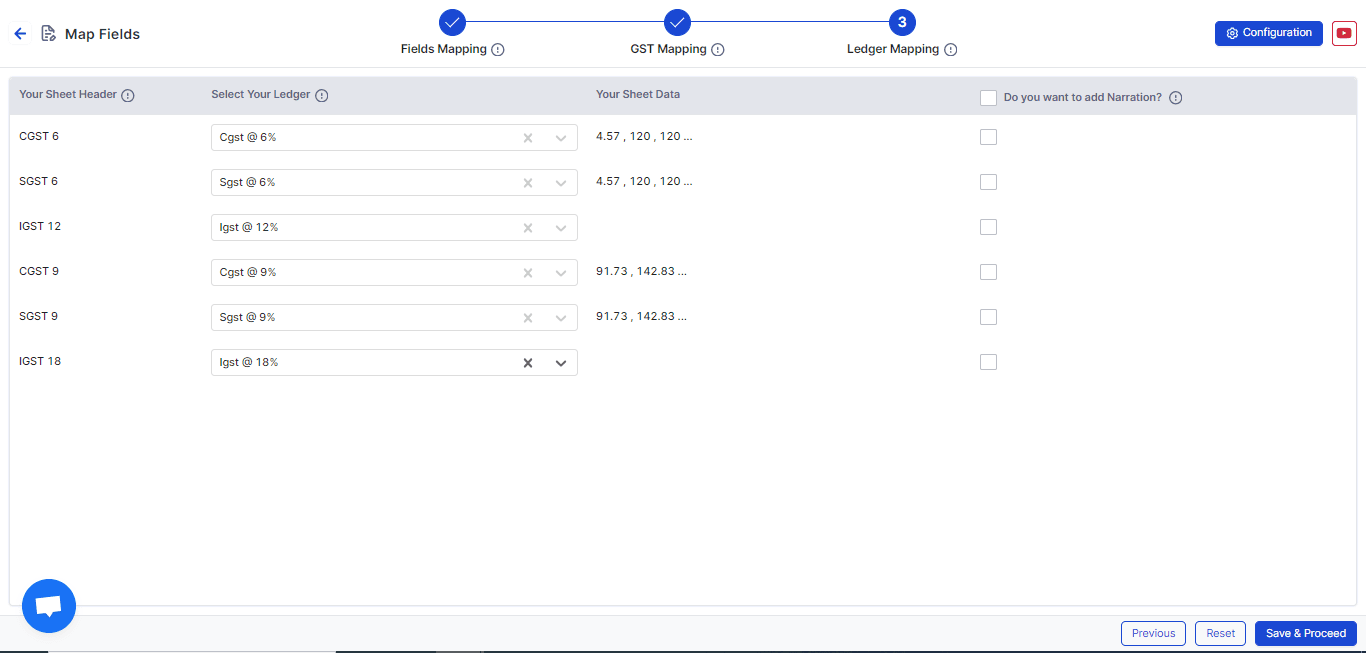Select step 3 Ledger Mapping circle

click(902, 22)
